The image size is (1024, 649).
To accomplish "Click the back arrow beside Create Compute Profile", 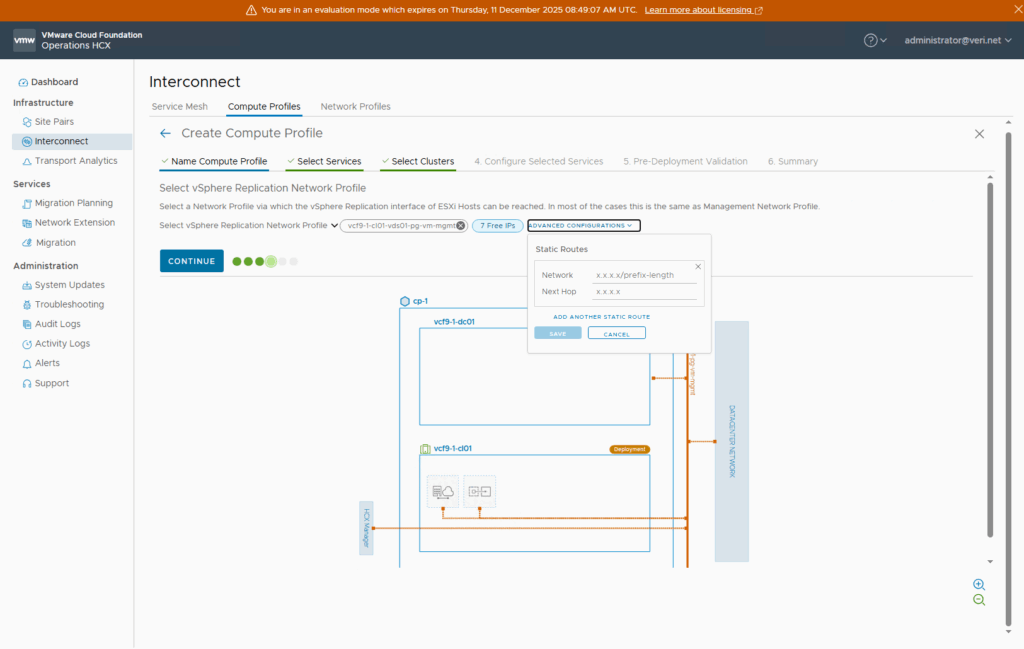I will click(x=166, y=133).
